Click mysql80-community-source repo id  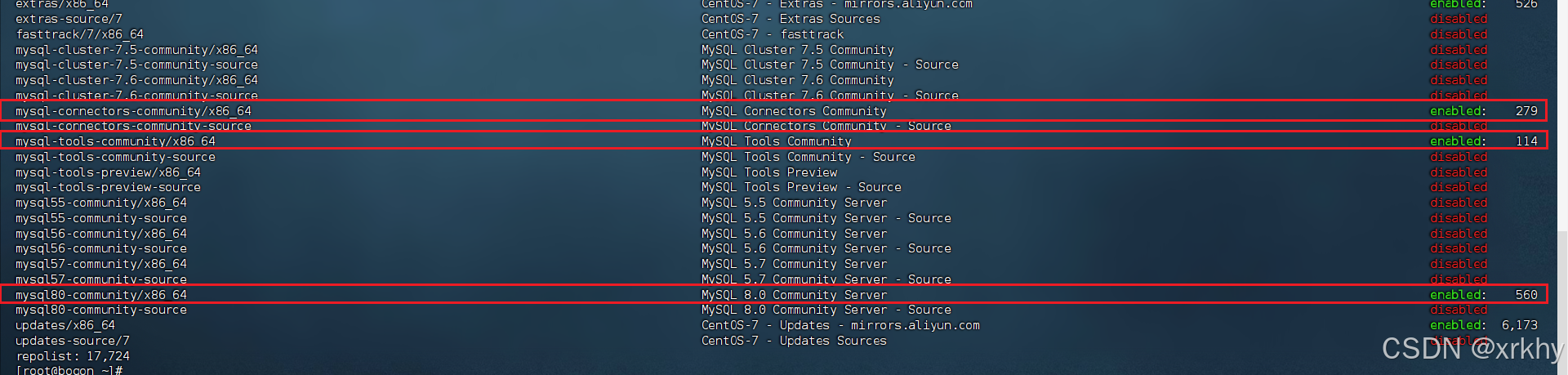(x=101, y=310)
